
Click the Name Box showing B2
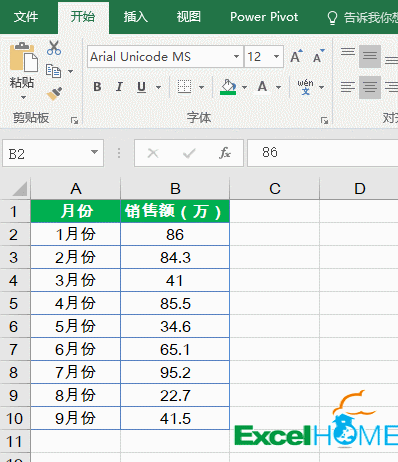[x=53, y=153]
